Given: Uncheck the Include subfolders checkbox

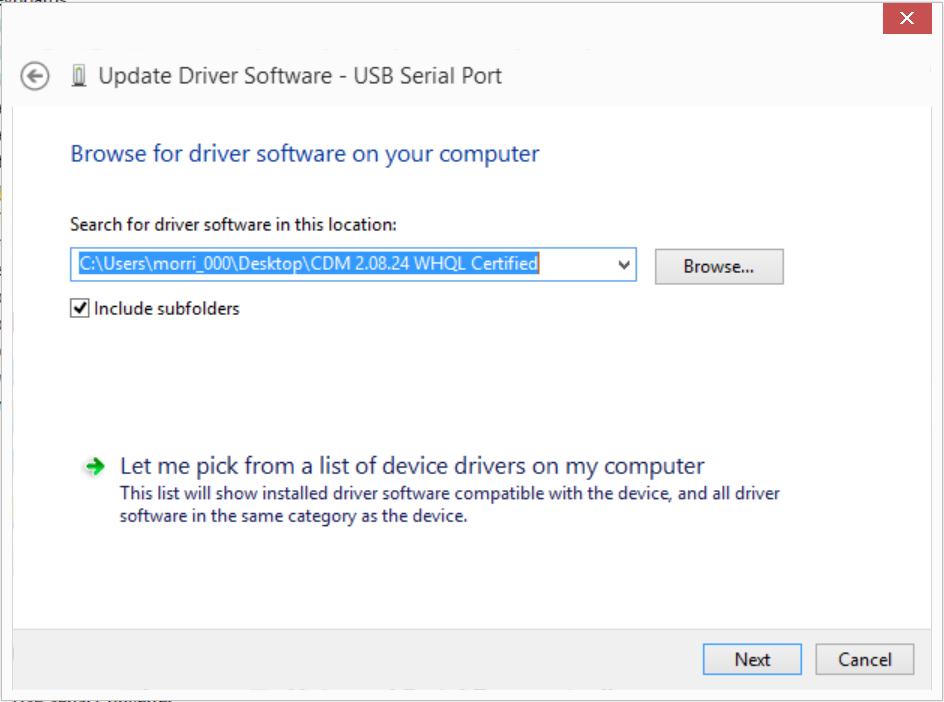Looking at the screenshot, I should click(79, 308).
